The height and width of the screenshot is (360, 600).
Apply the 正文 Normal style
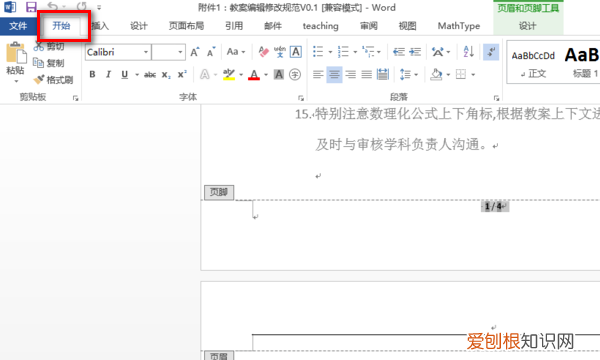[533, 64]
